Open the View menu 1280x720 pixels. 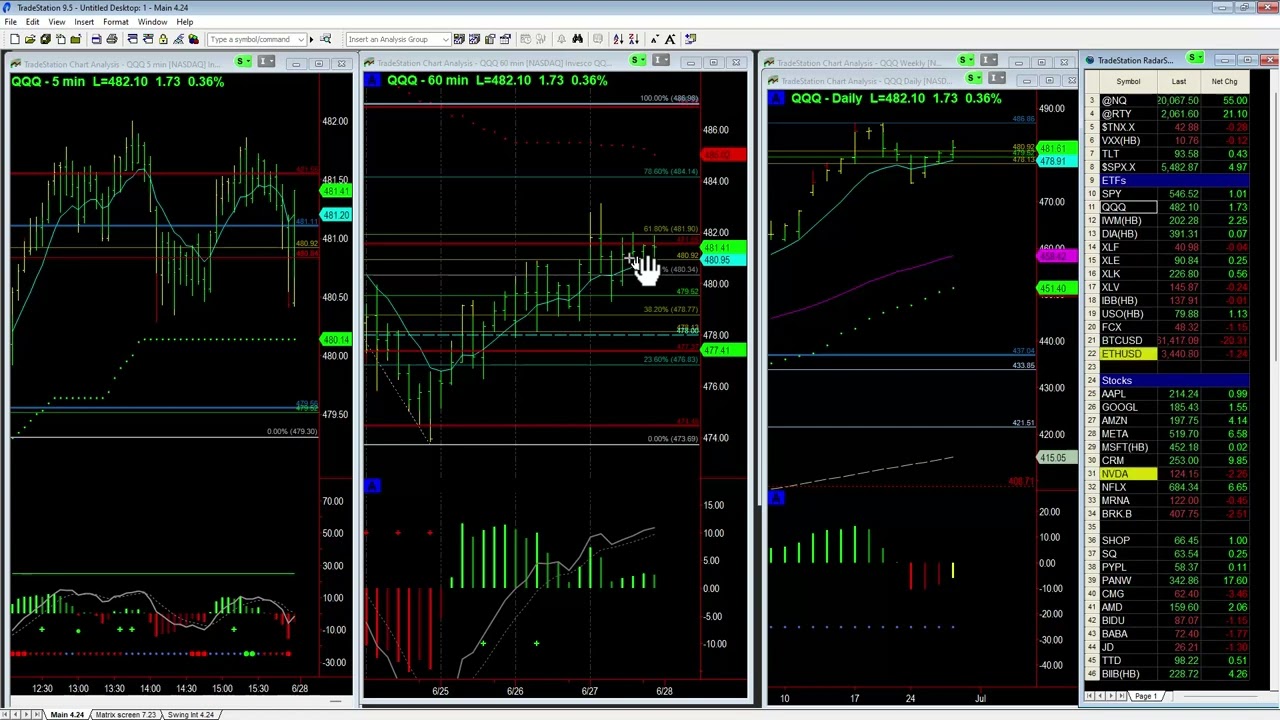[57, 22]
